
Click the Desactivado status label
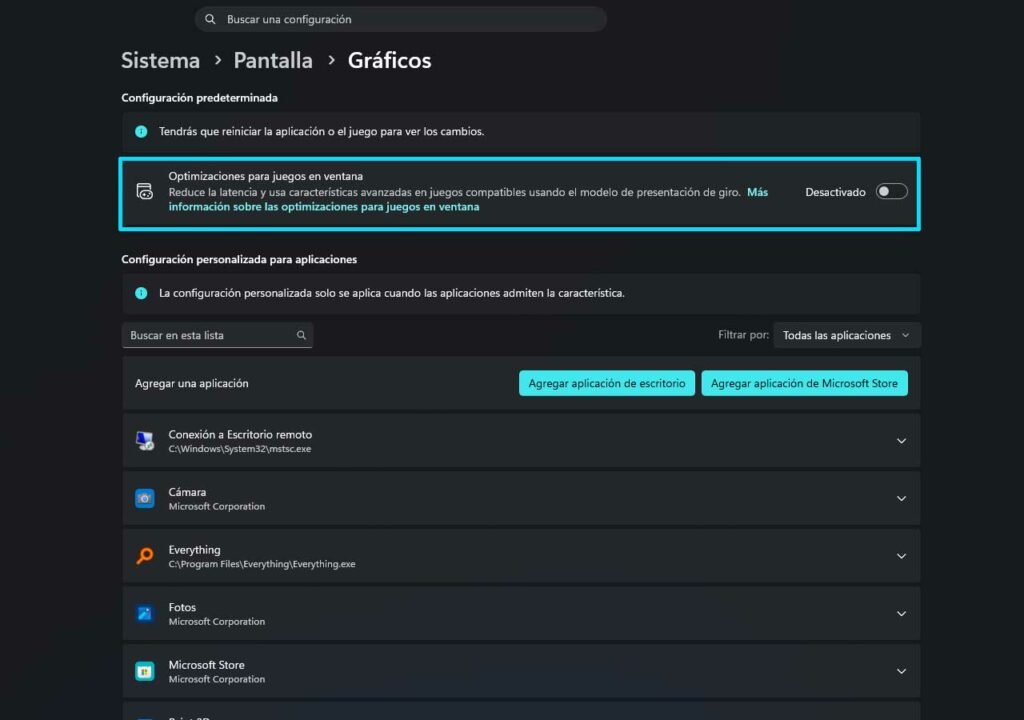click(835, 192)
